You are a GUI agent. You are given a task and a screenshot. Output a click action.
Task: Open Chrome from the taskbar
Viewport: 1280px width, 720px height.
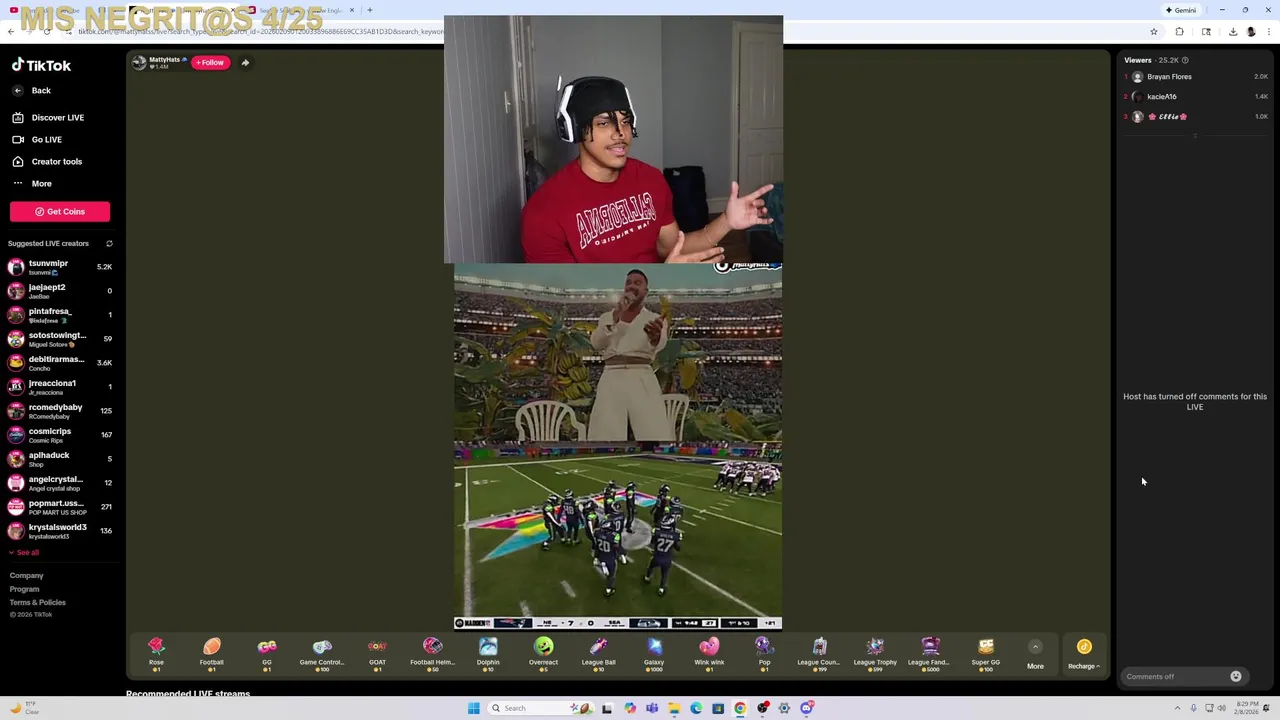740,708
